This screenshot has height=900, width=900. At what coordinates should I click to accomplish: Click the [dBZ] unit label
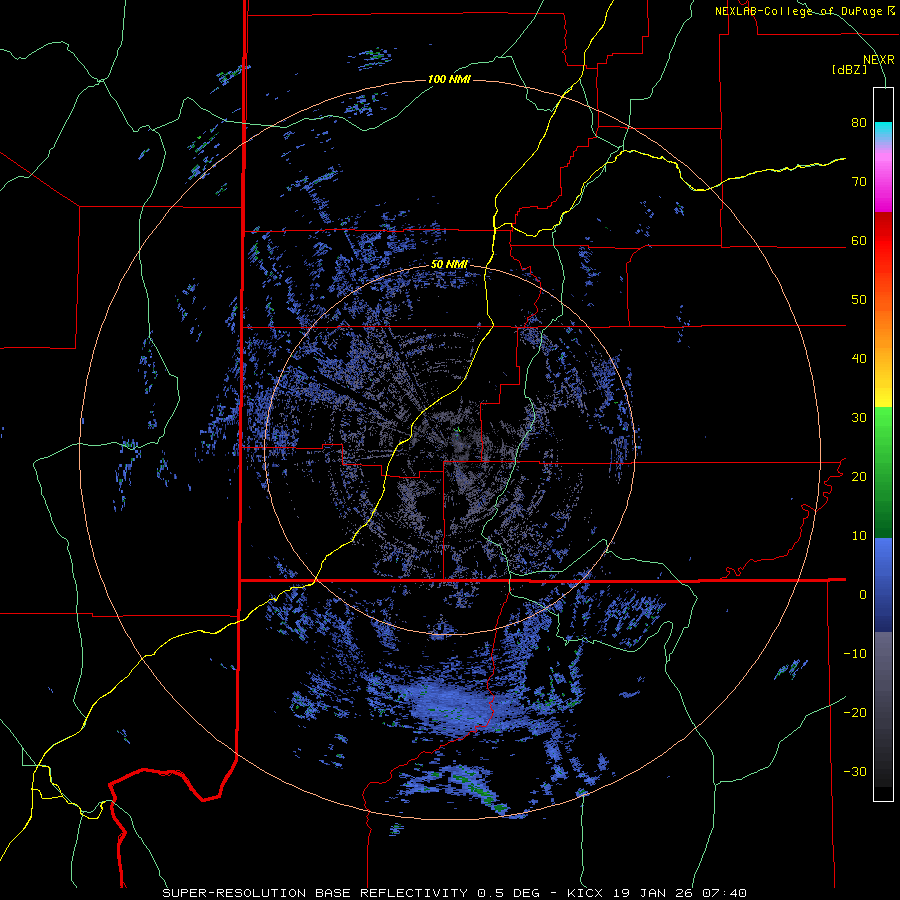coord(849,70)
